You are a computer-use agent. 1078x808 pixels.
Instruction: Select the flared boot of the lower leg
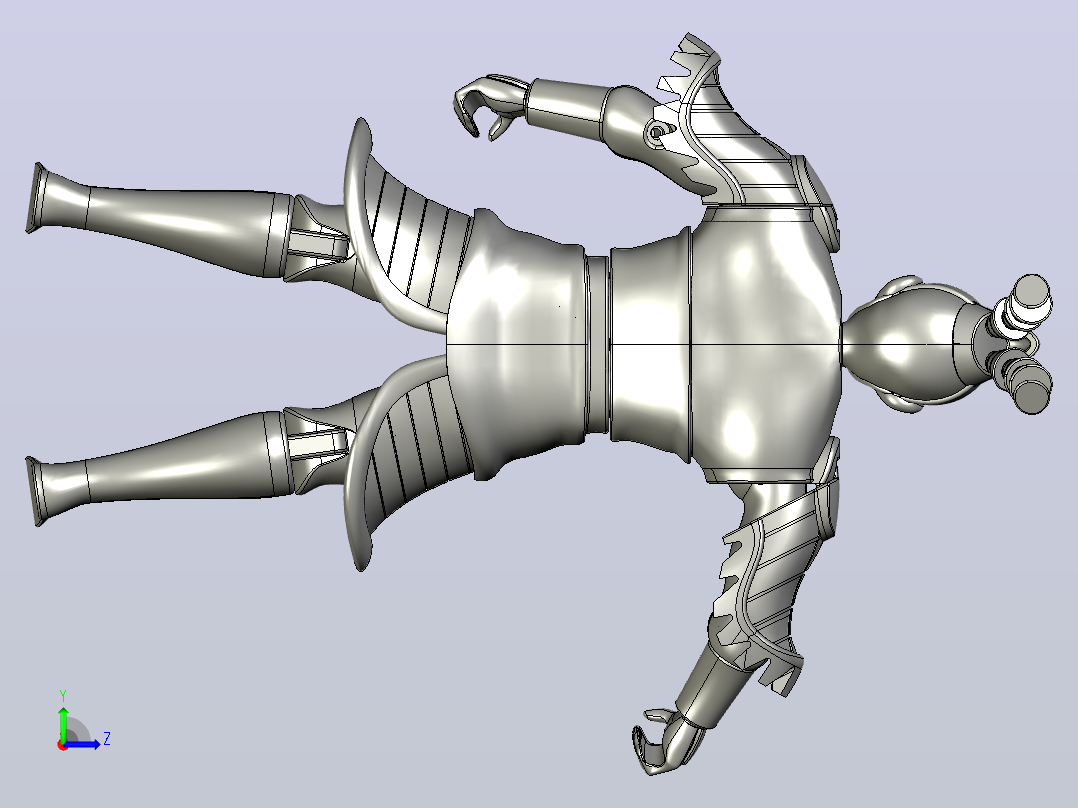pos(58,490)
